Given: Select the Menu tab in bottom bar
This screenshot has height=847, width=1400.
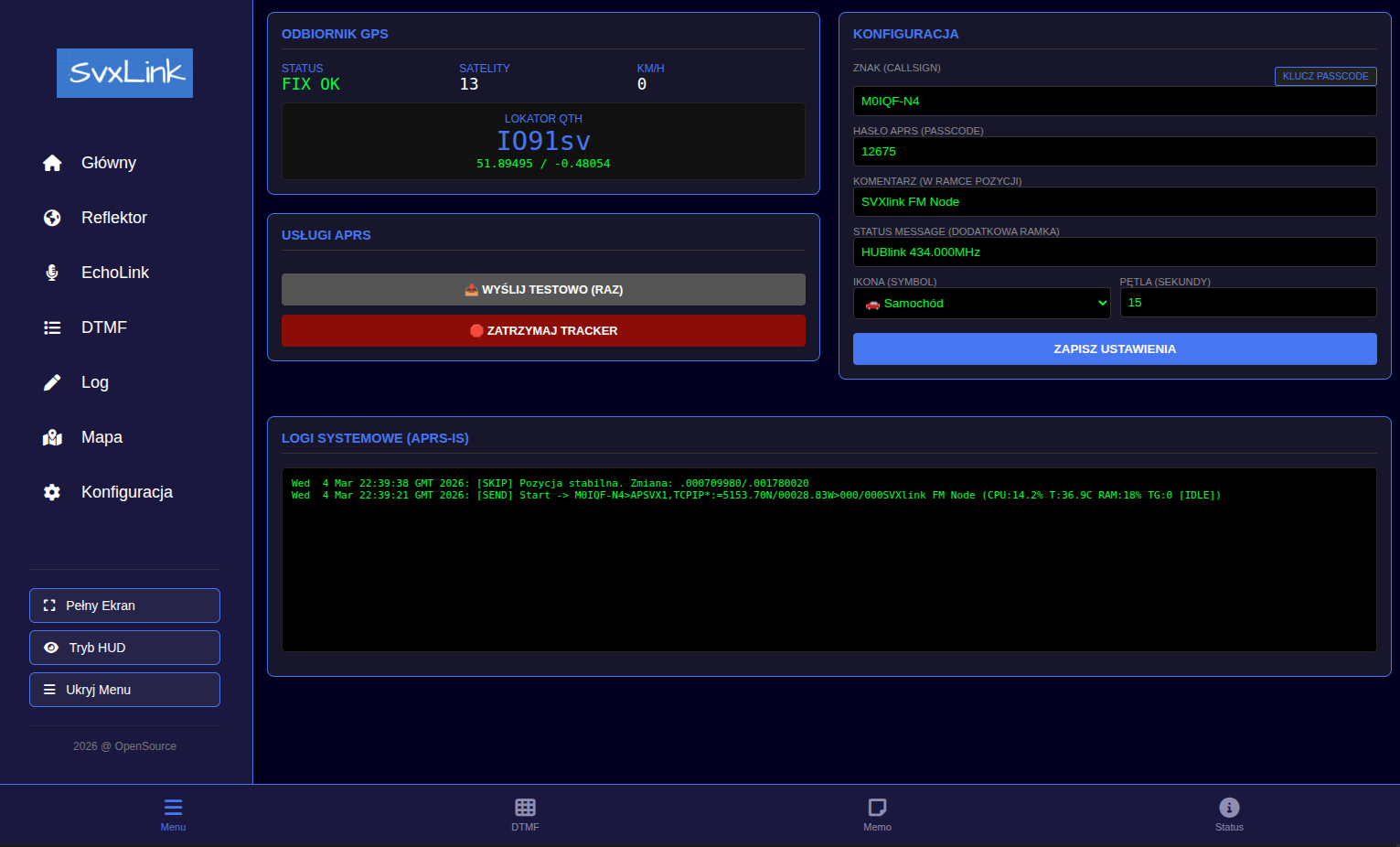Looking at the screenshot, I should 173,813.
